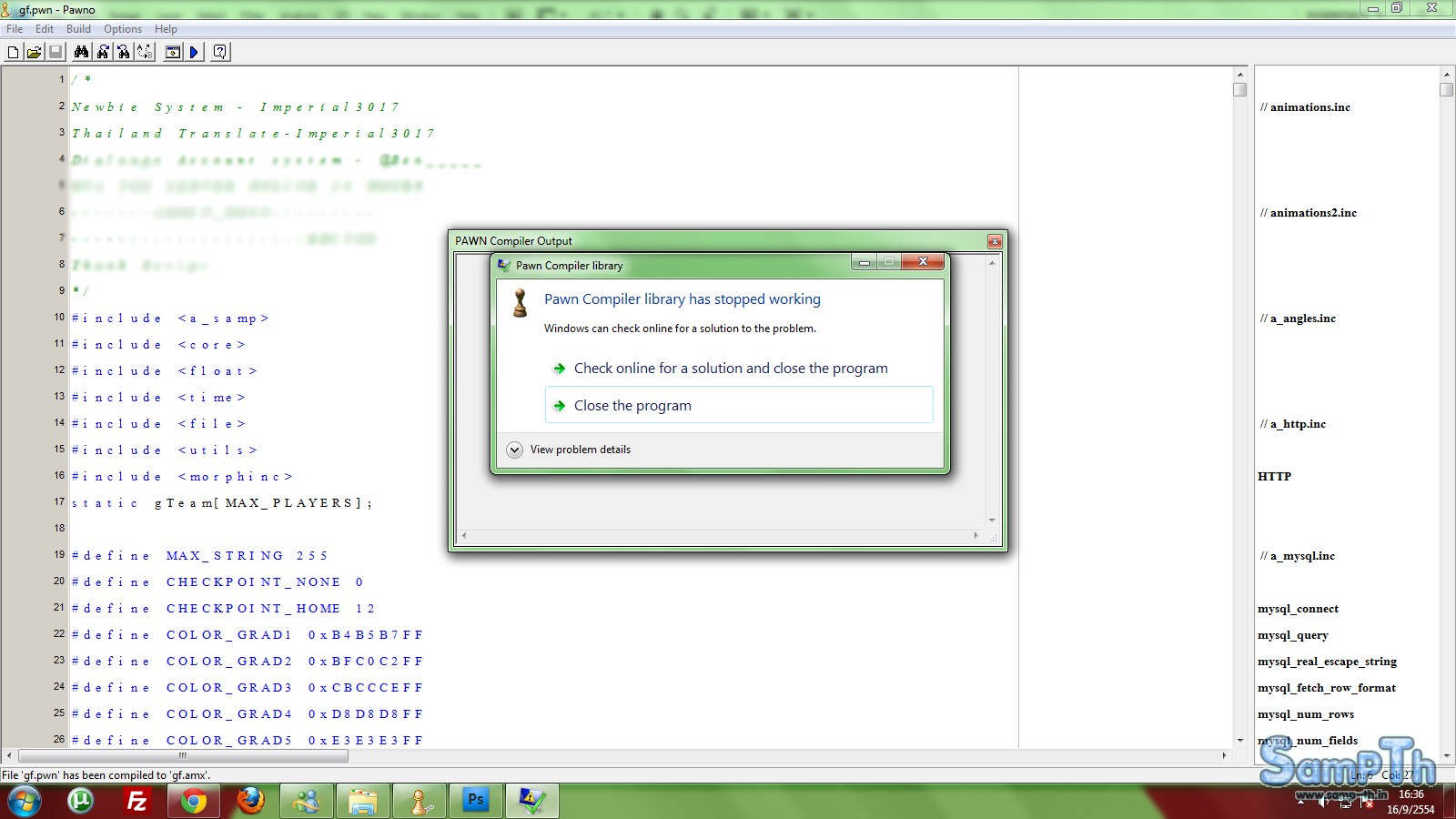Click the Save floppy disk icon
Screen dimensions: 1456x819
tap(55, 53)
